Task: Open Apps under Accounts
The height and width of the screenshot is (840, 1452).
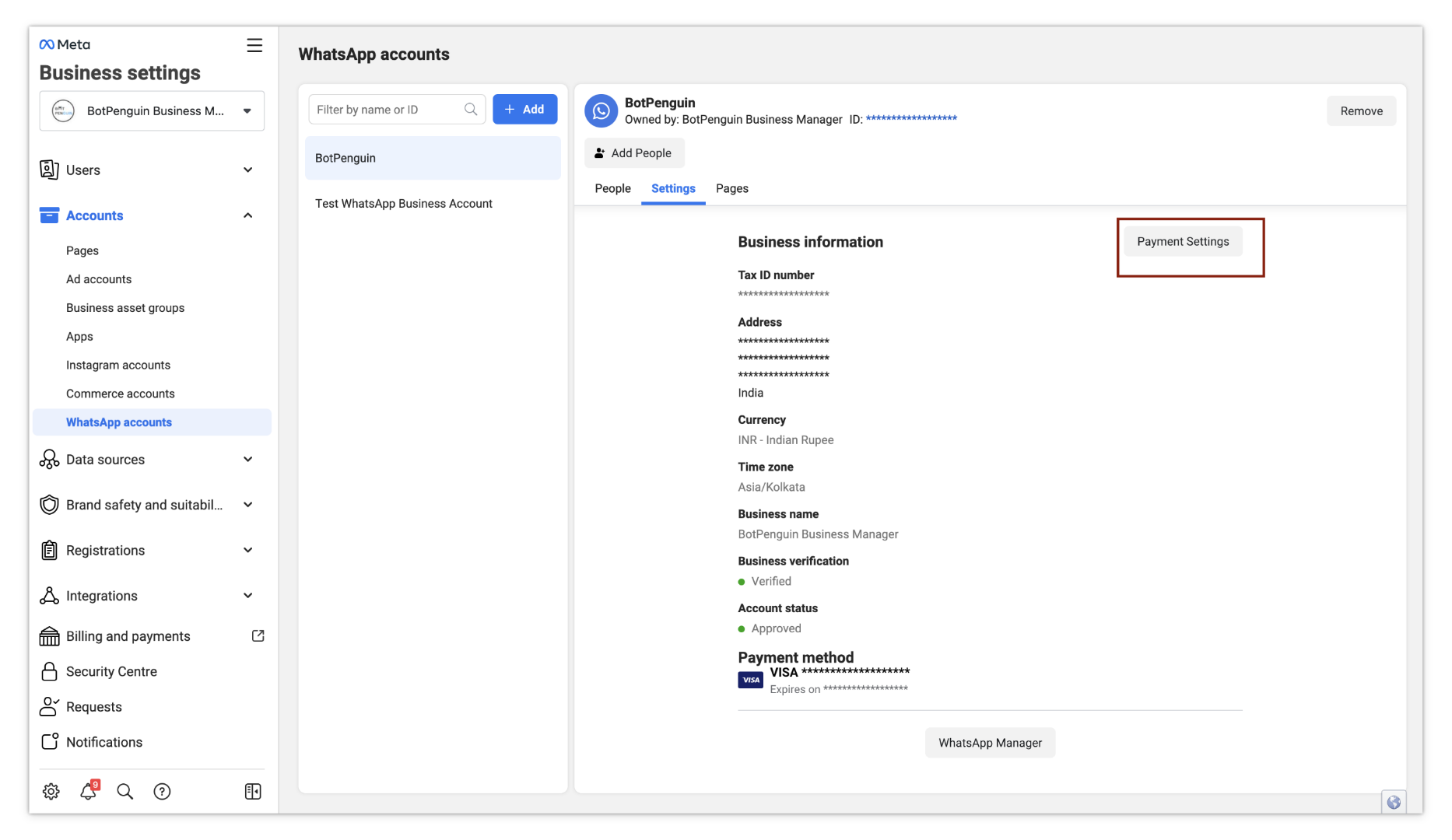Action: 79,337
